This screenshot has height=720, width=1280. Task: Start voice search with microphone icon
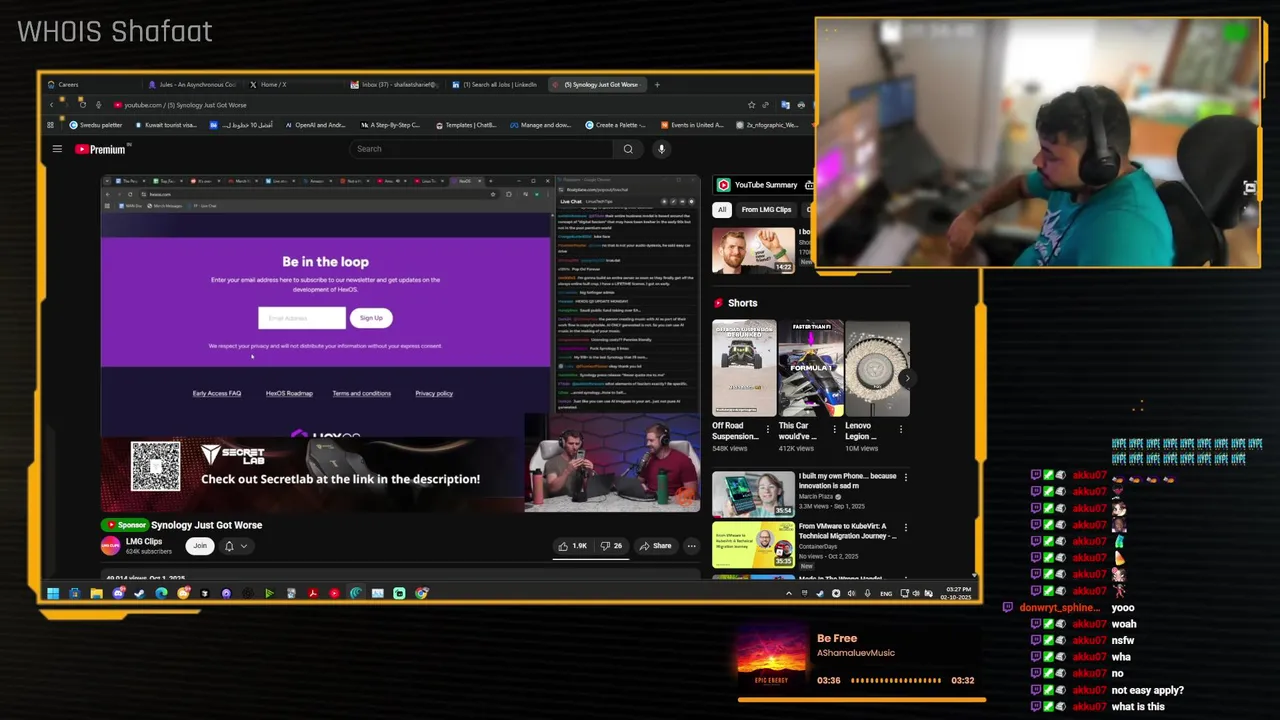coord(661,149)
